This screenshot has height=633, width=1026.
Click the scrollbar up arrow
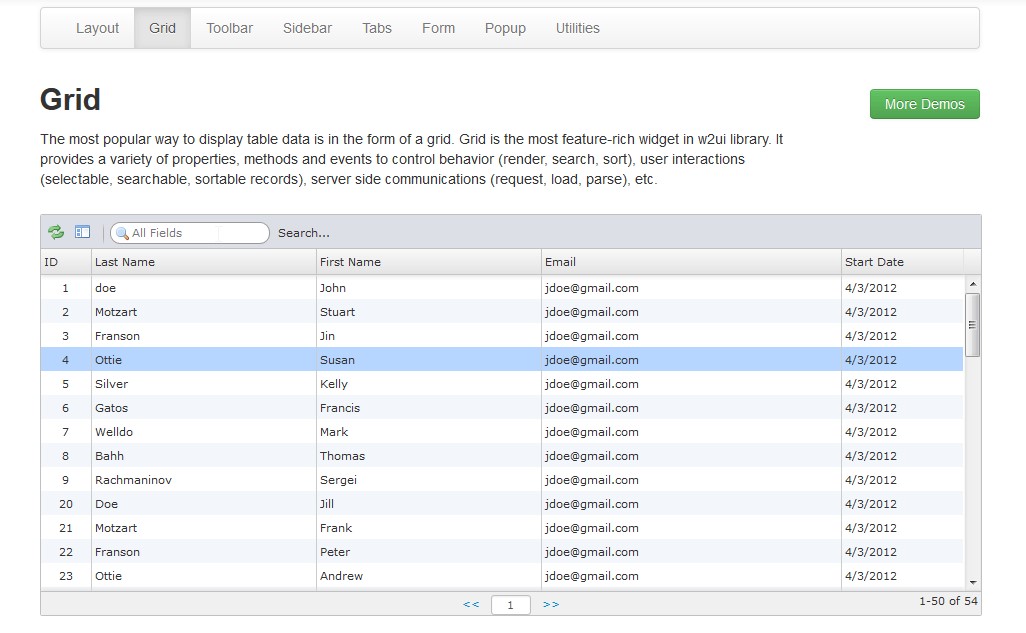pyautogui.click(x=972, y=285)
